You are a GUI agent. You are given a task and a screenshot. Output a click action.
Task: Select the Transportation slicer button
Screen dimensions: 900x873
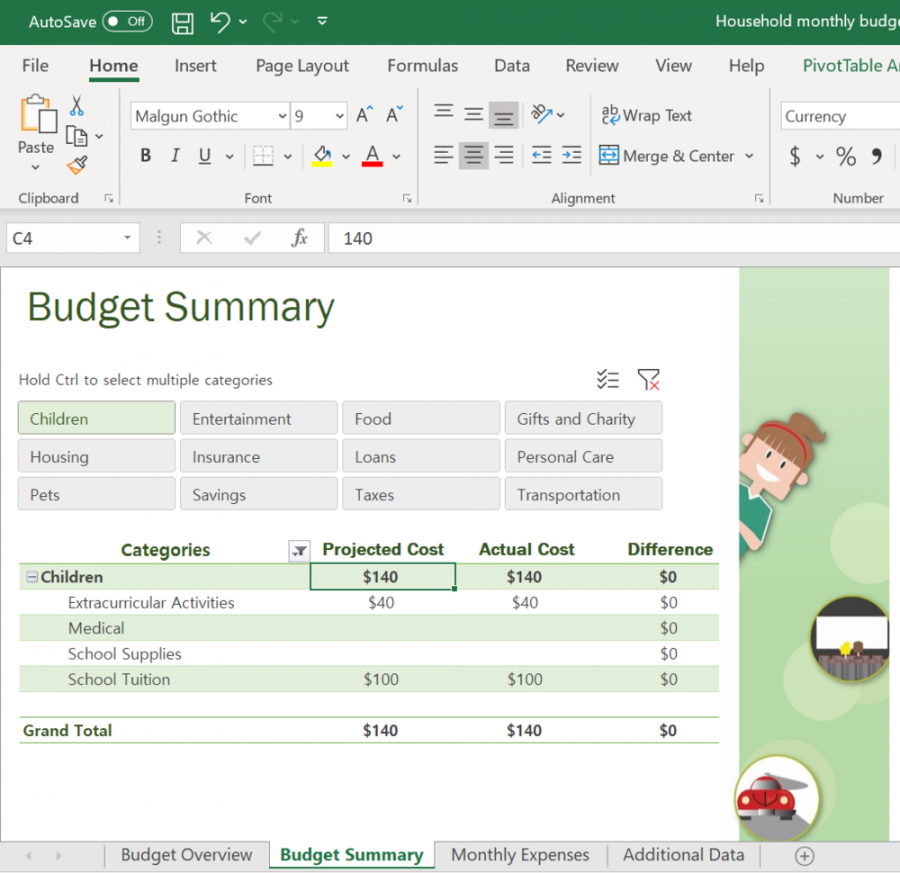(x=582, y=495)
